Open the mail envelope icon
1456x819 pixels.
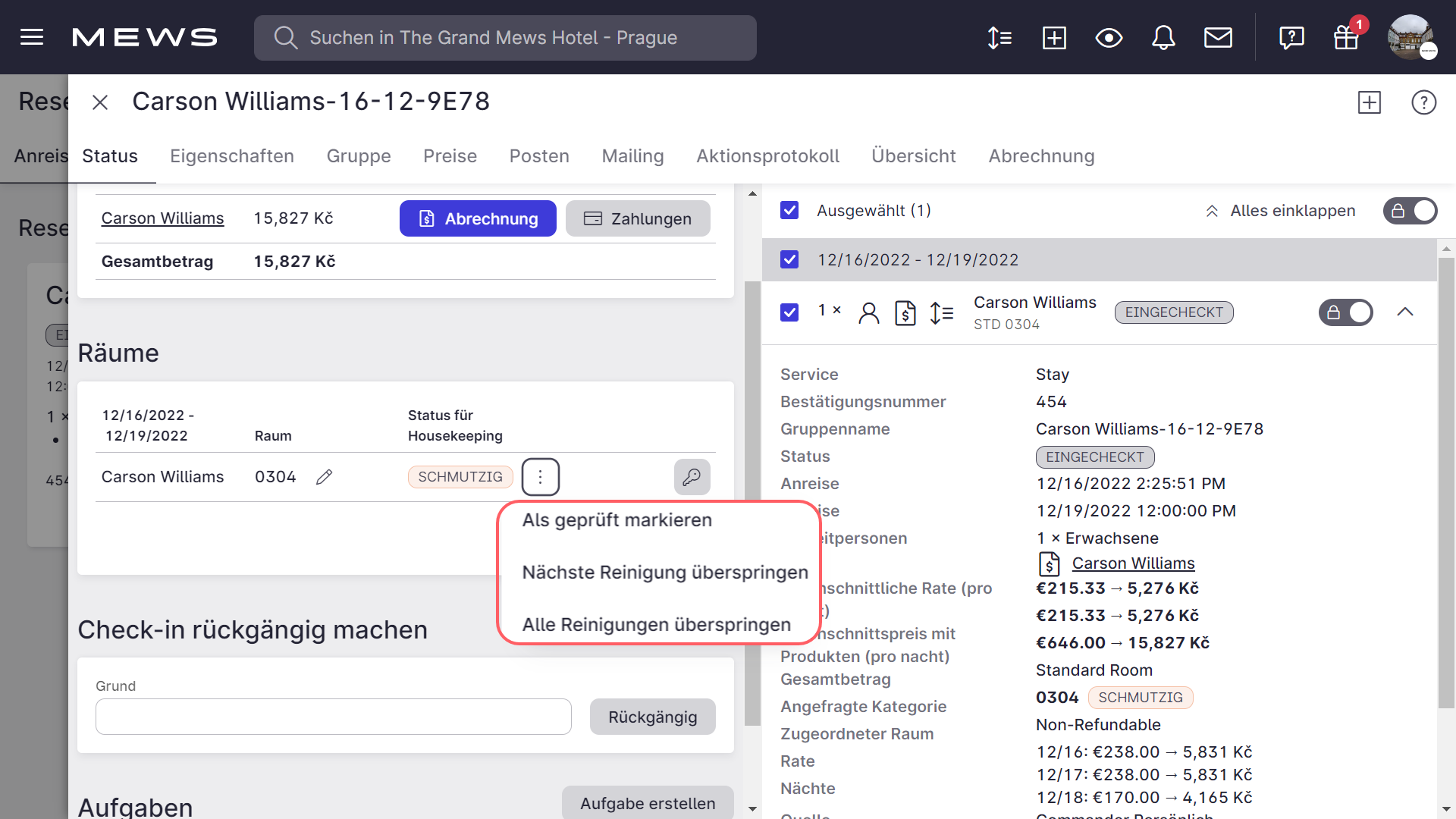coord(1218,37)
